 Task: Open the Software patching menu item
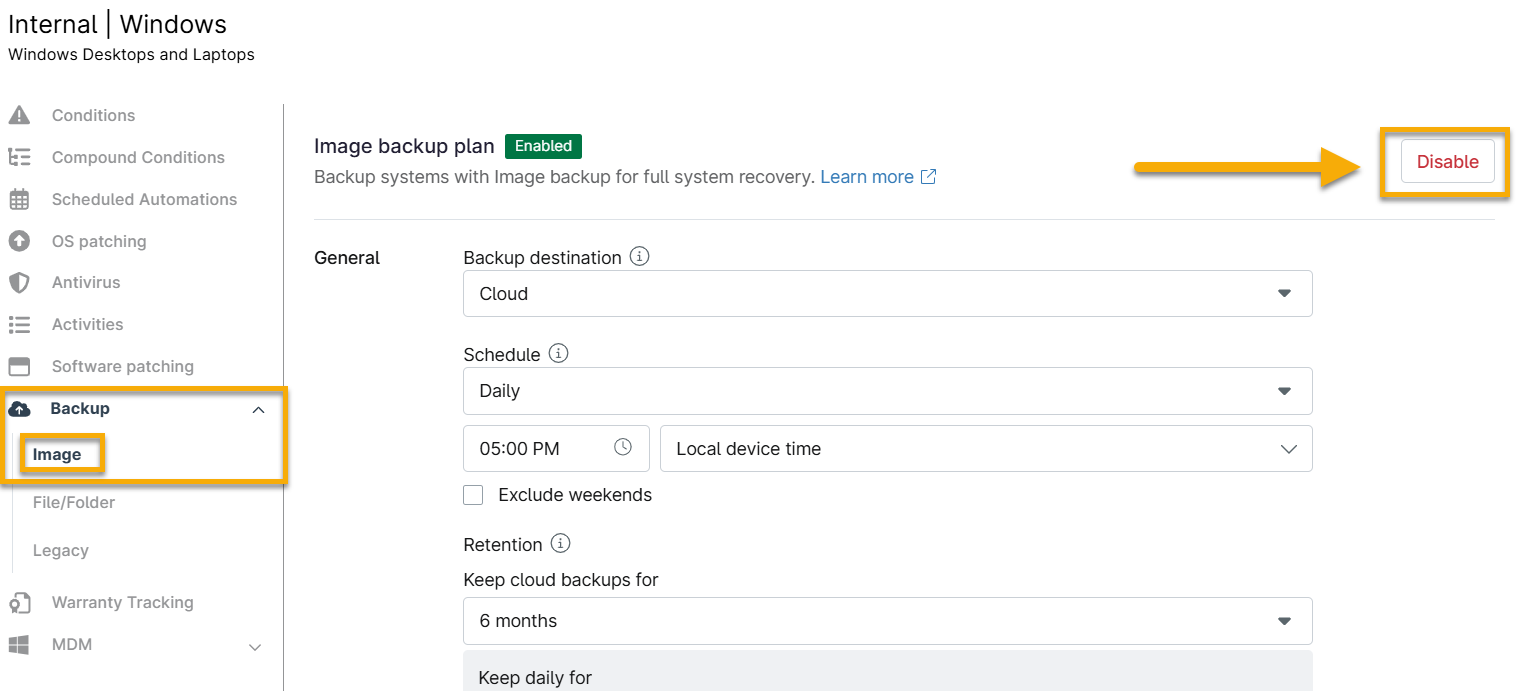point(122,367)
